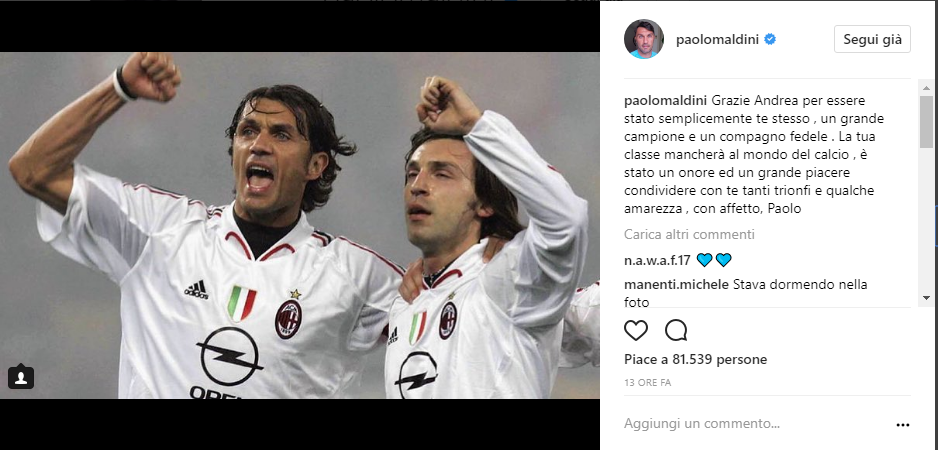Open the three-dot more options menu
The image size is (938, 450).
(903, 425)
